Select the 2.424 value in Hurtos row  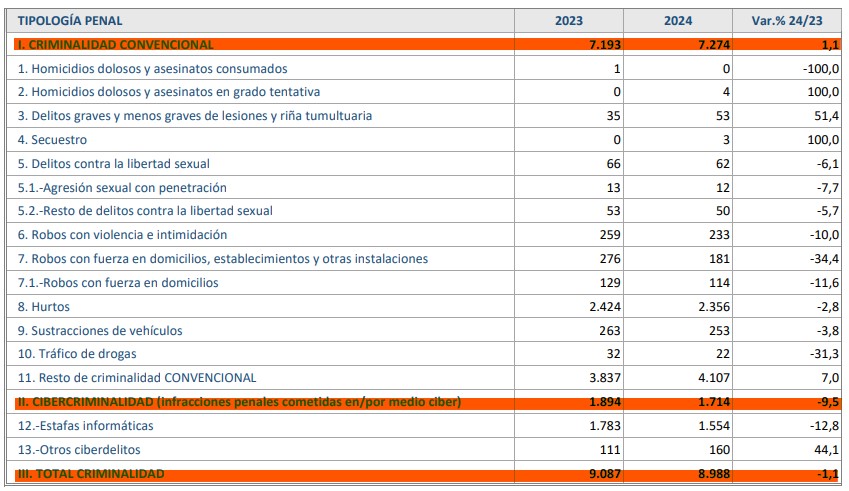click(x=601, y=307)
